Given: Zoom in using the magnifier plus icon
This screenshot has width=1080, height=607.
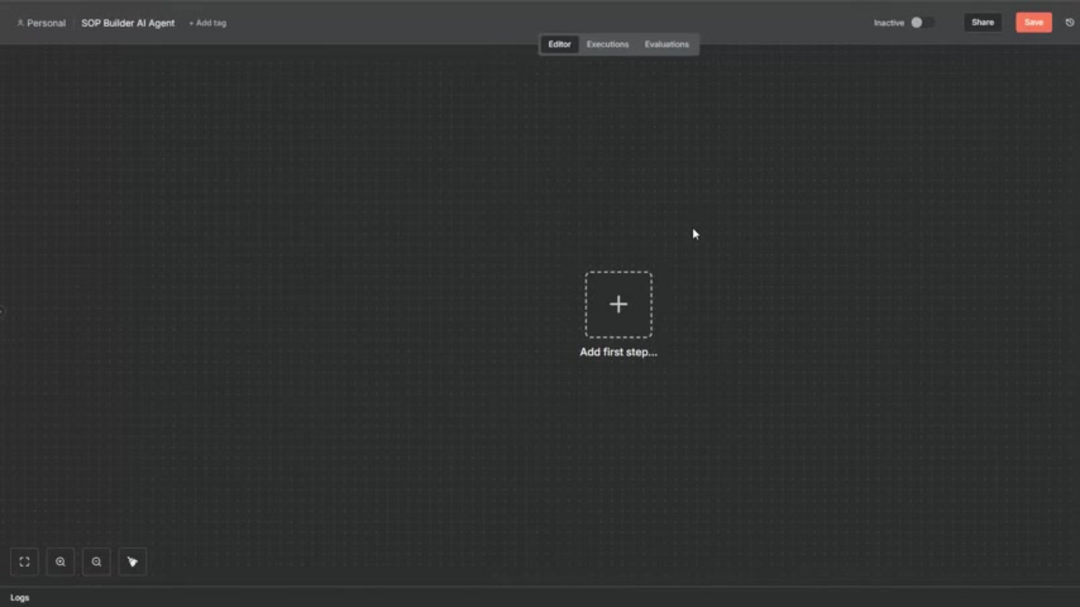Looking at the screenshot, I should 60,561.
